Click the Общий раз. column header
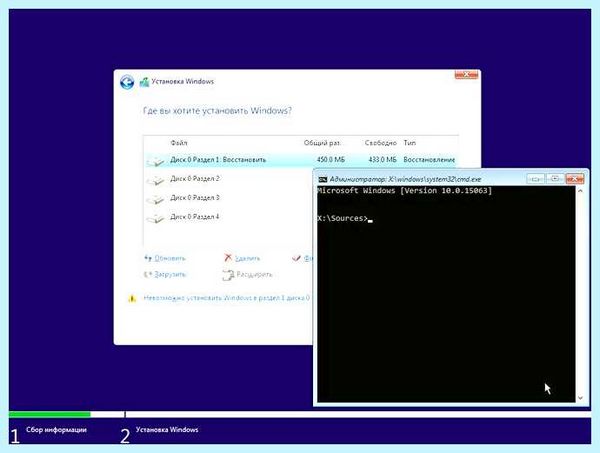 pos(322,143)
